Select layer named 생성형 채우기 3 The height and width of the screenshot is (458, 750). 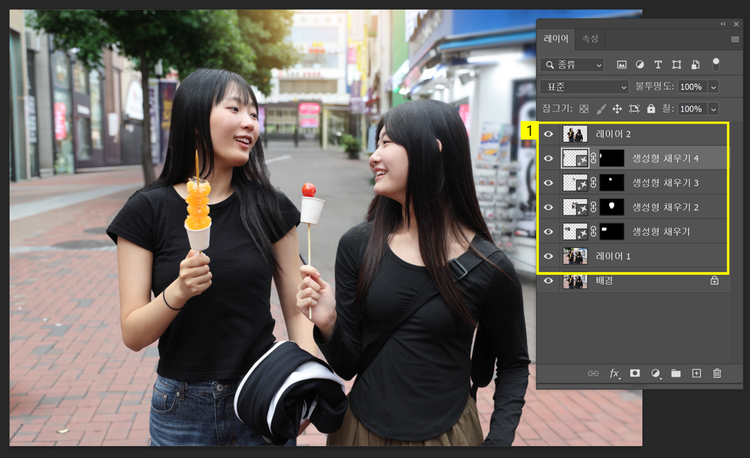pos(665,183)
